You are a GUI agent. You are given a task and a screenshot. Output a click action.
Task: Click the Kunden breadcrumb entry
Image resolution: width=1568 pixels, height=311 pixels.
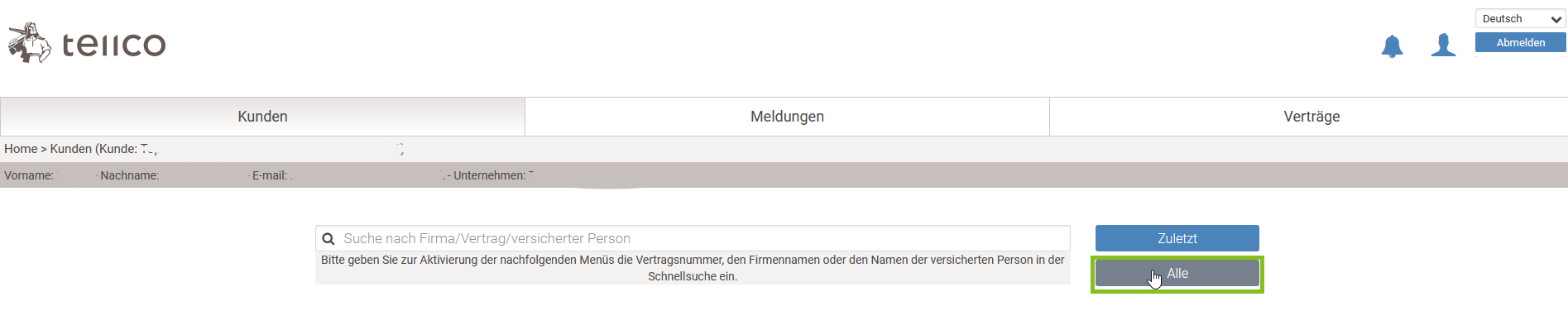(71, 149)
